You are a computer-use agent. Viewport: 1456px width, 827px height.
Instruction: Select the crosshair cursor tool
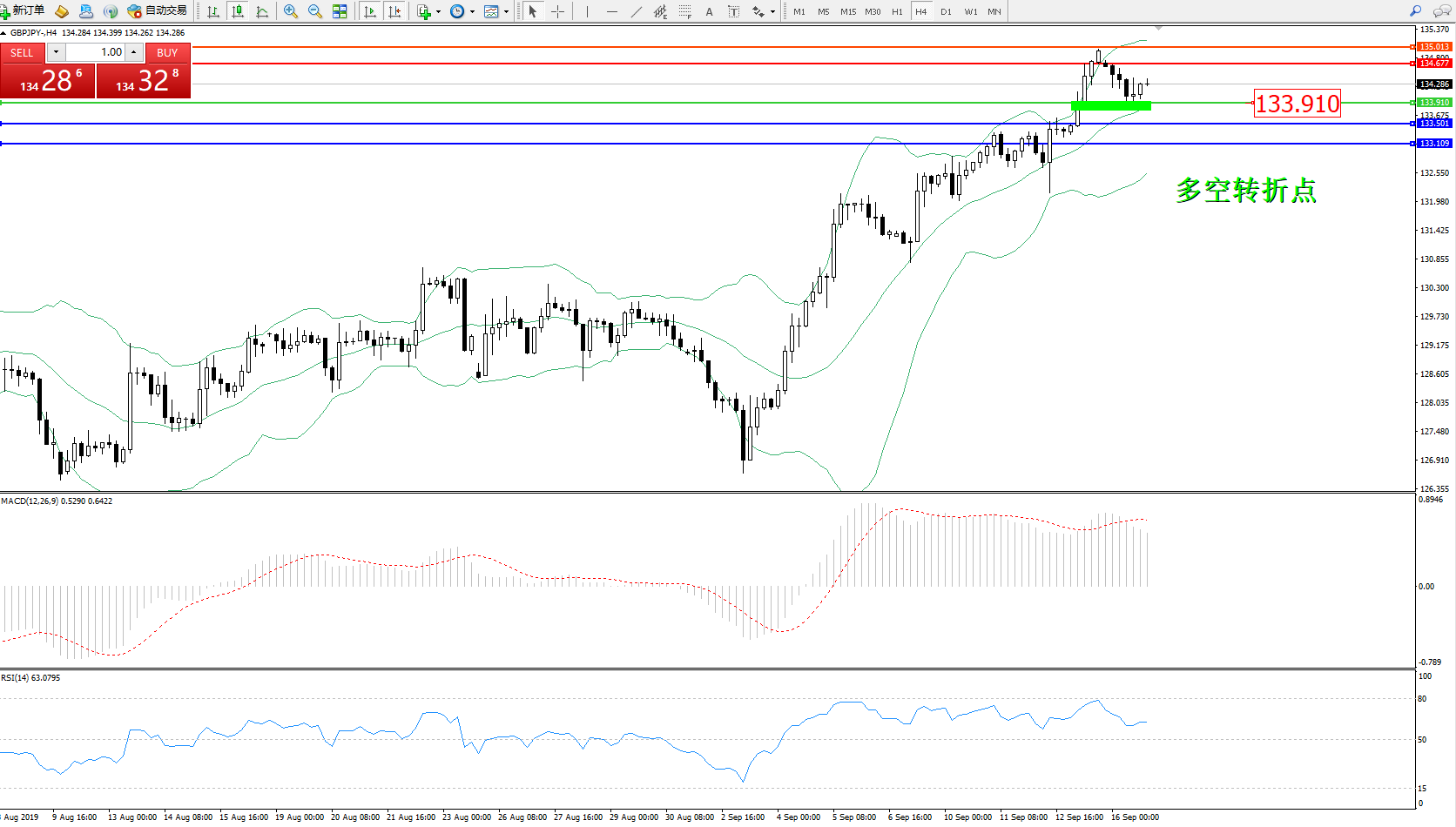pyautogui.click(x=557, y=11)
